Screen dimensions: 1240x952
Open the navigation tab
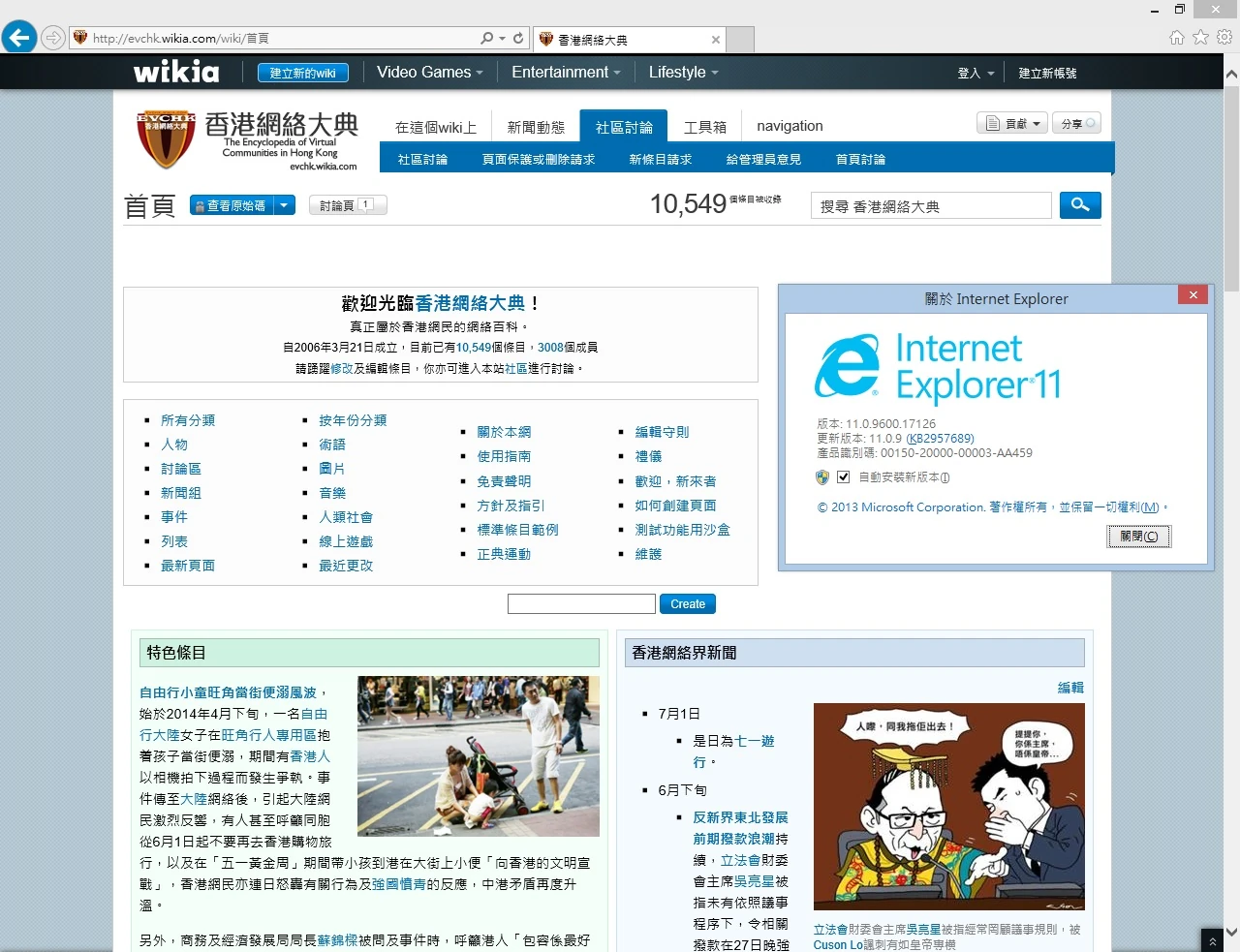[790, 126]
